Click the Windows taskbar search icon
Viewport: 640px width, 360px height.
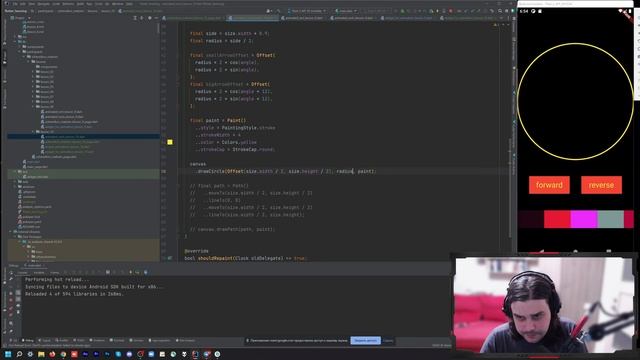[19, 354]
